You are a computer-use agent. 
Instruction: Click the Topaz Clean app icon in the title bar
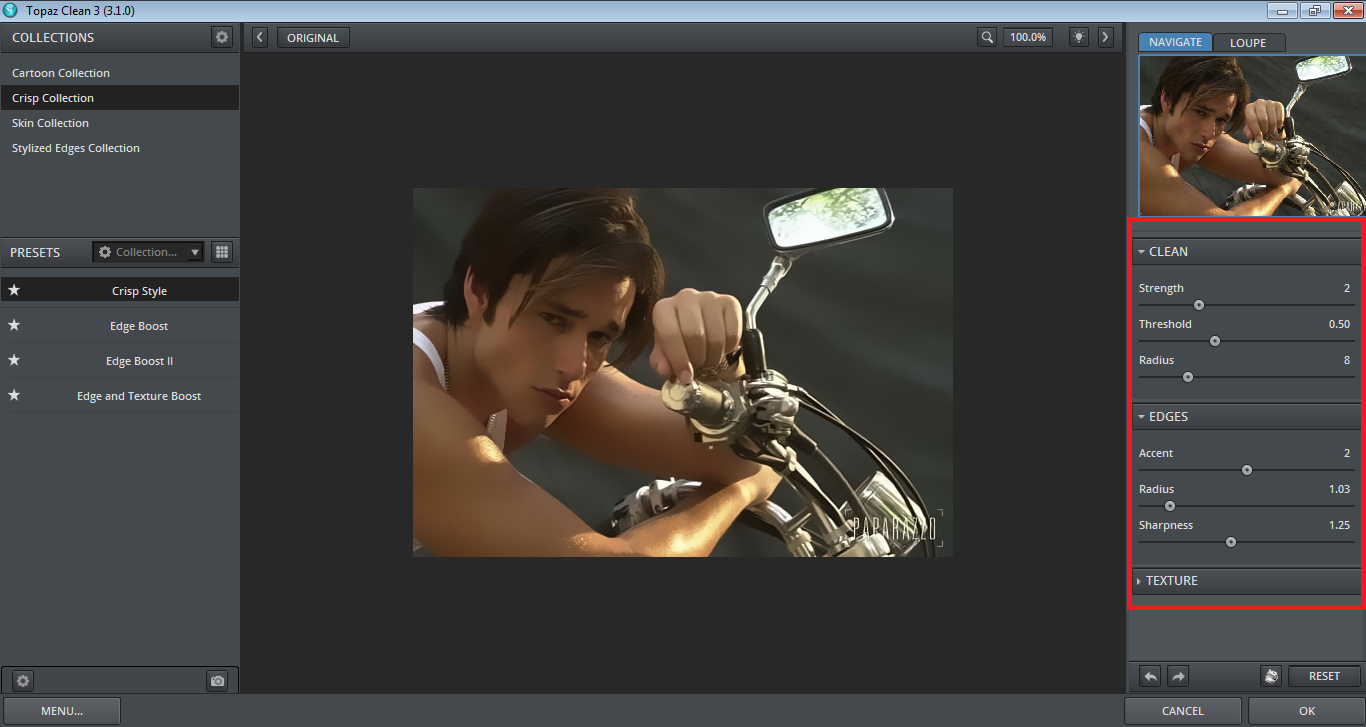point(10,11)
